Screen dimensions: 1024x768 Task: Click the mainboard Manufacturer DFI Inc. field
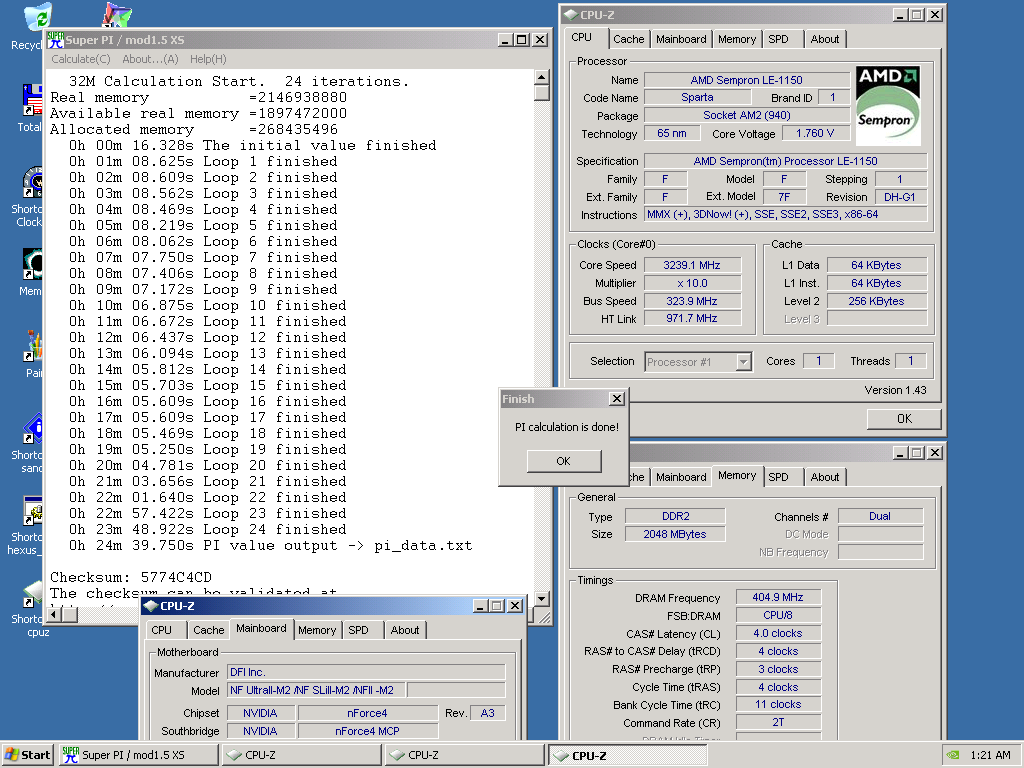click(x=366, y=672)
